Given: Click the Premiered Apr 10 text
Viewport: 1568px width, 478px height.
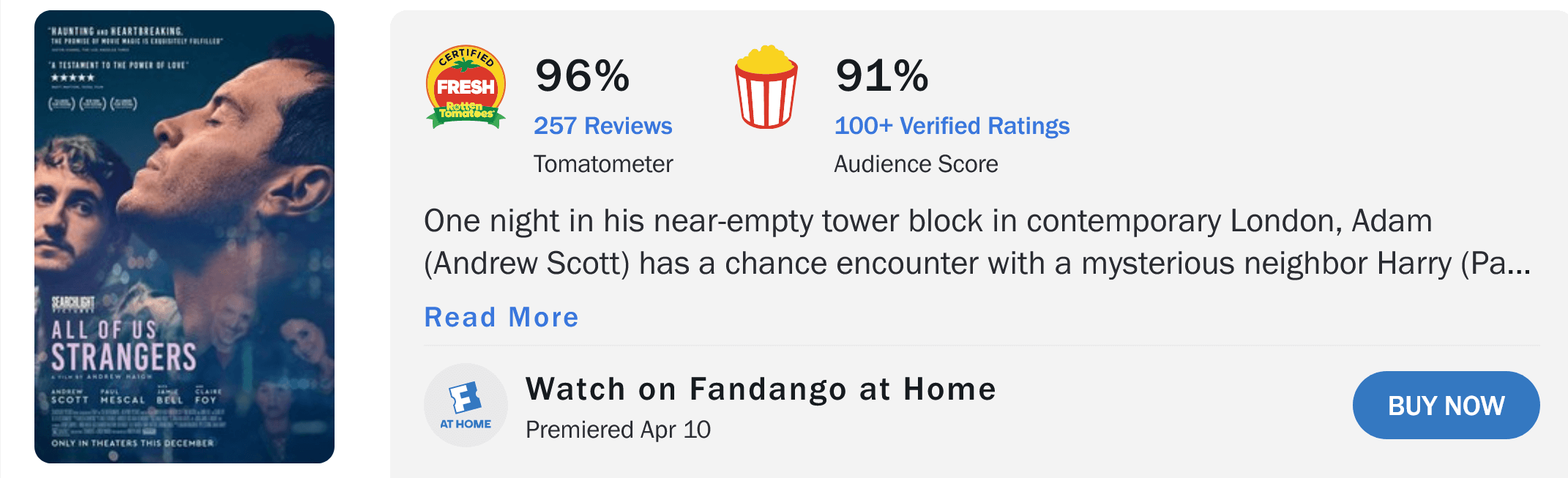Looking at the screenshot, I should tap(618, 430).
